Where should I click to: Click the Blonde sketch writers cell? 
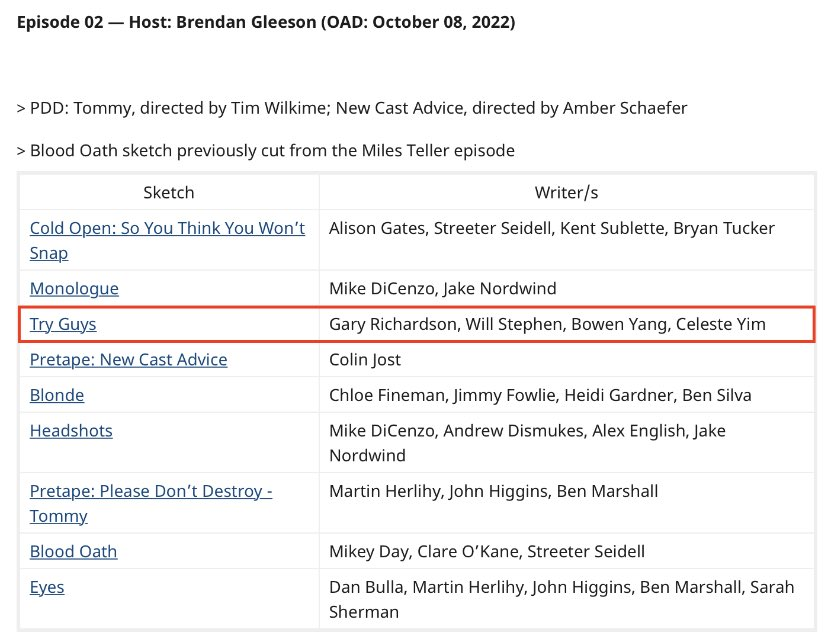click(567, 395)
